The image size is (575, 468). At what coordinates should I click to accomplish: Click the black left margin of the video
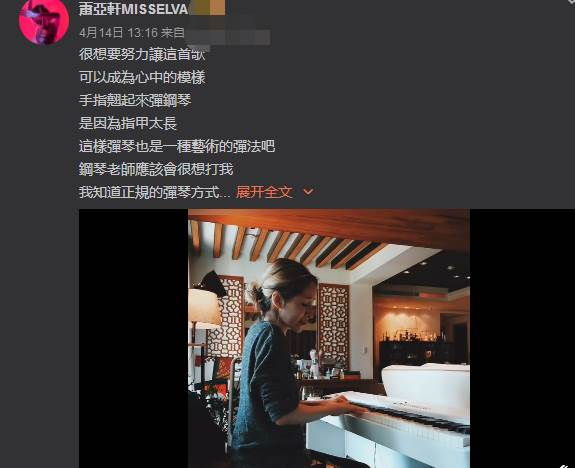click(133, 338)
